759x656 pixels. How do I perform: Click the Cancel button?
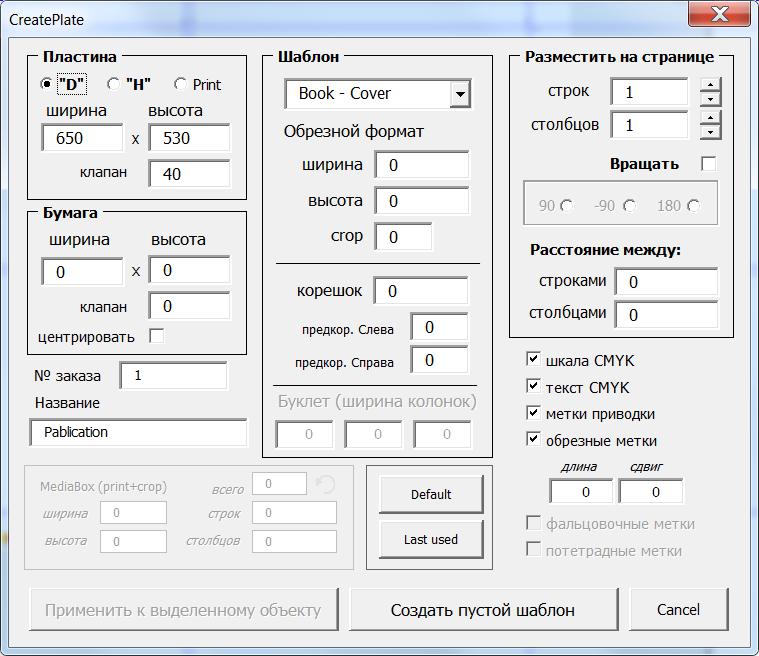coord(679,610)
